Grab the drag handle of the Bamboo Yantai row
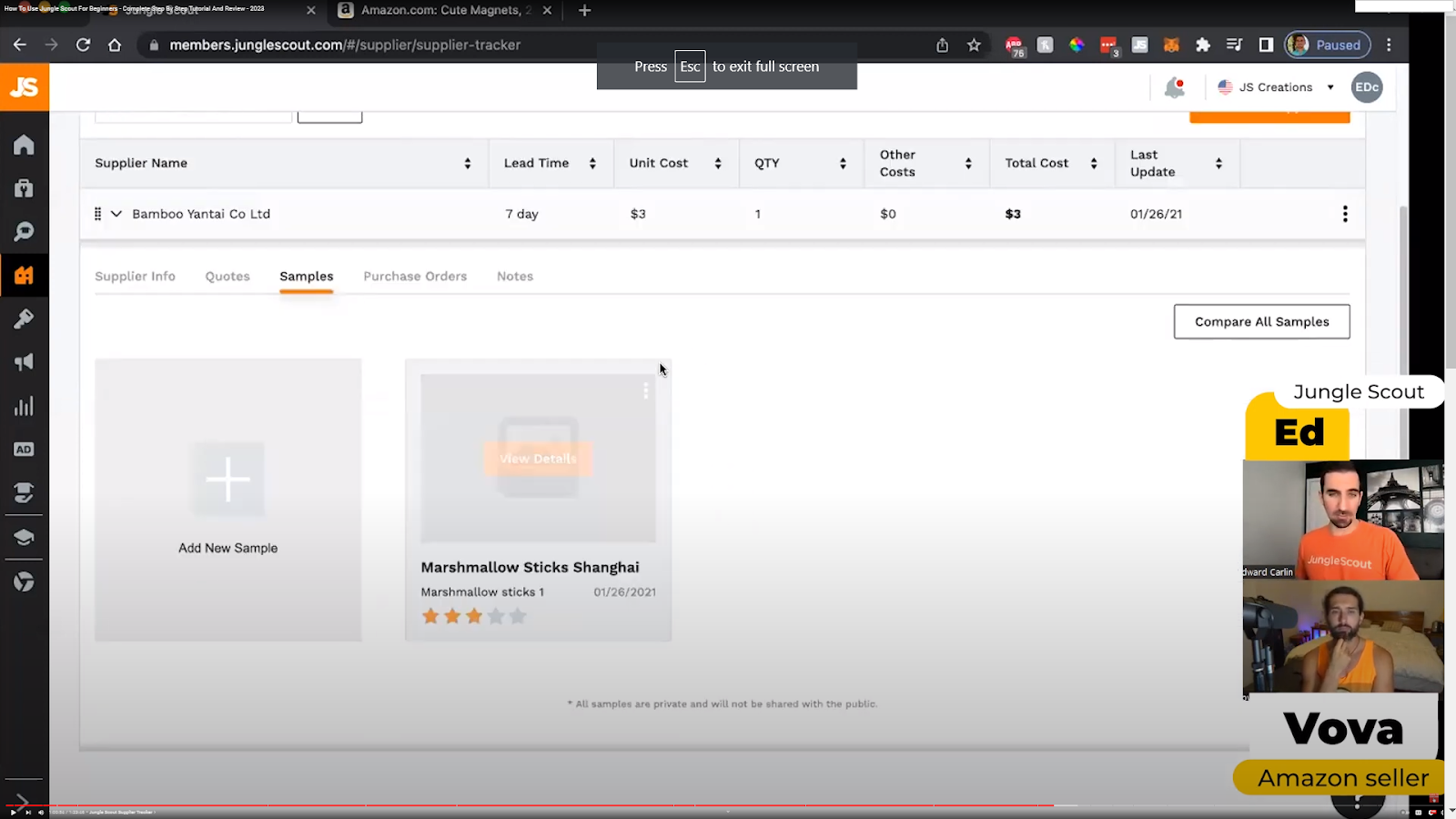Image resolution: width=1456 pixels, height=819 pixels. [x=97, y=214]
